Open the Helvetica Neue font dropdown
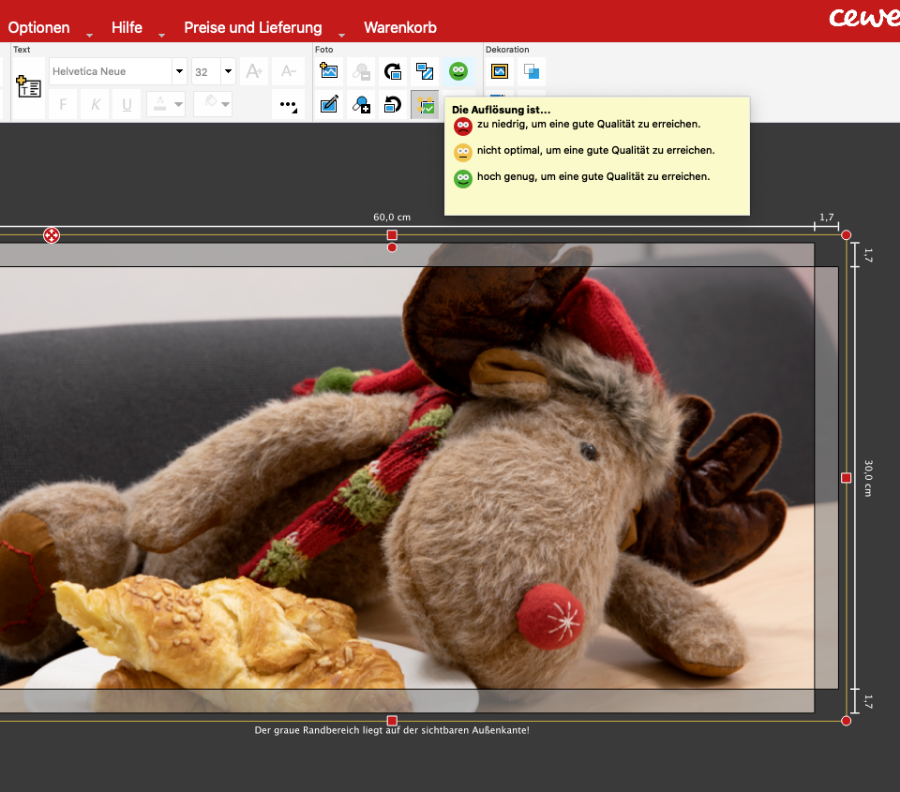Viewport: 900px width, 792px height. (179, 71)
